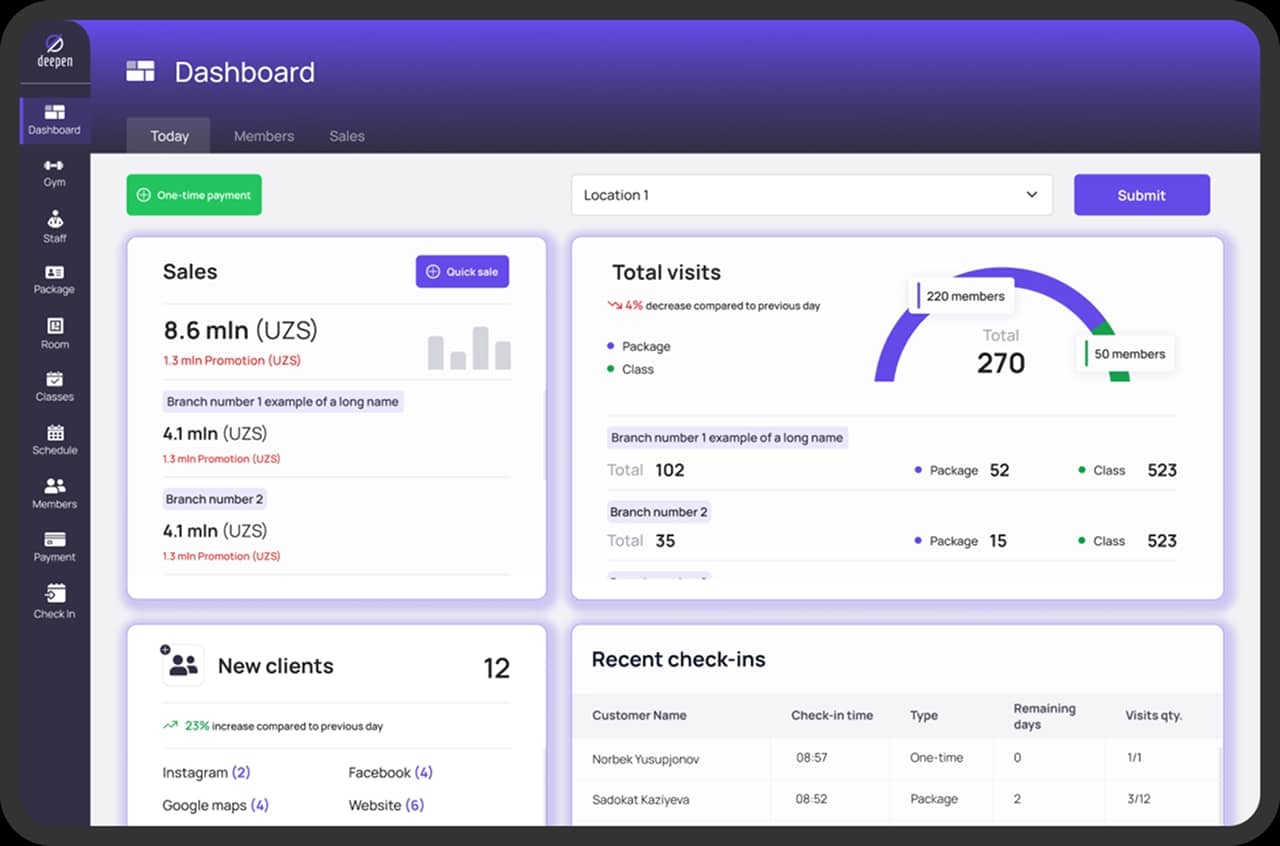
Task: Open Classes from the sidebar
Action: click(x=55, y=386)
